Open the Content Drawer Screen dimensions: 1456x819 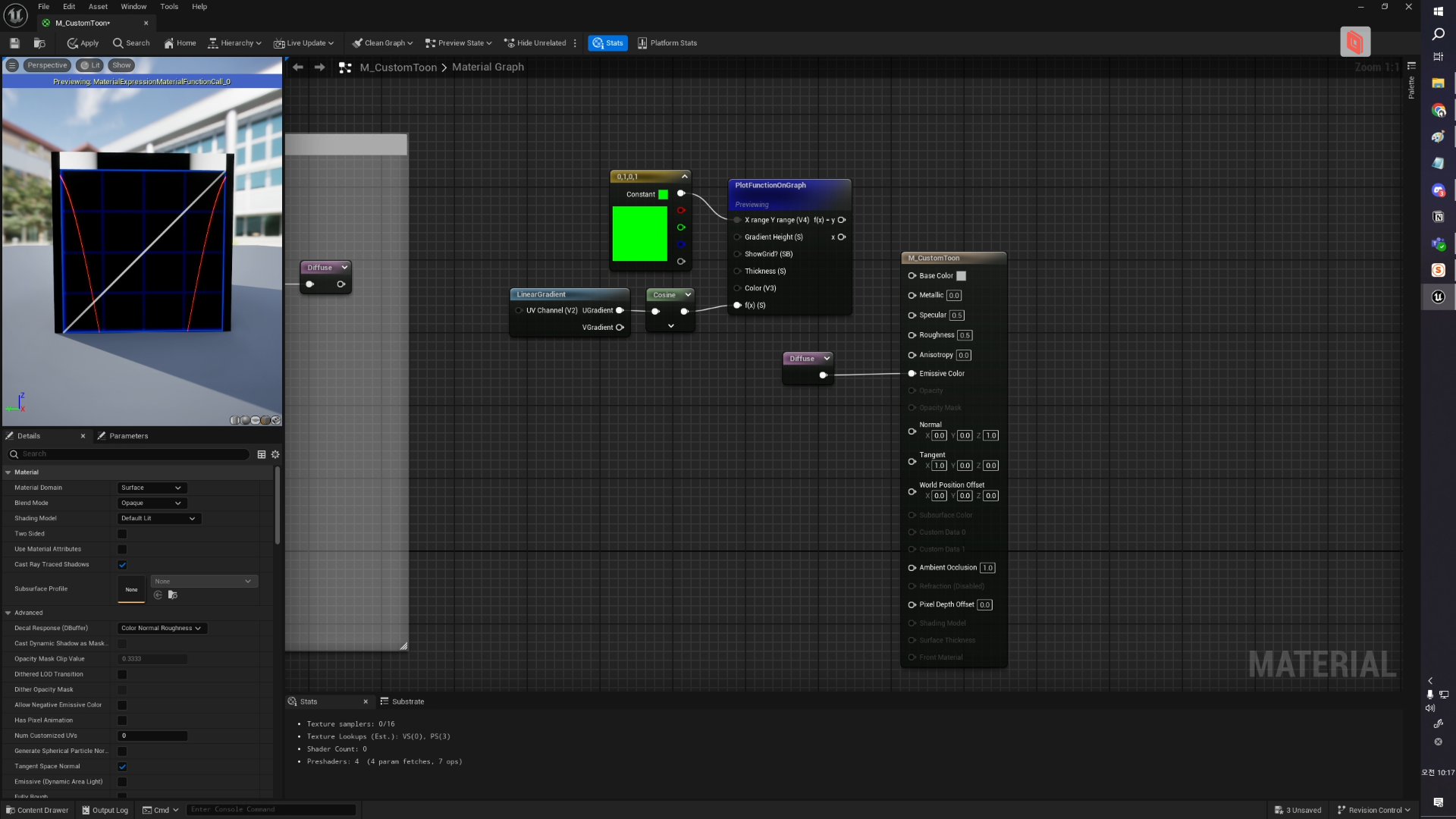point(37,810)
